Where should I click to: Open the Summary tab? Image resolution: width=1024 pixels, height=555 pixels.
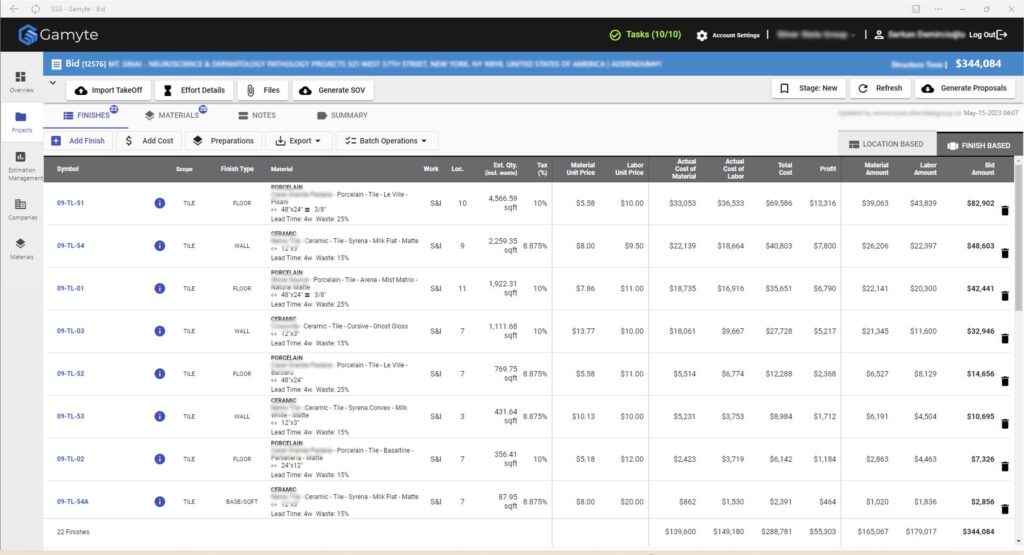pyautogui.click(x=342, y=115)
